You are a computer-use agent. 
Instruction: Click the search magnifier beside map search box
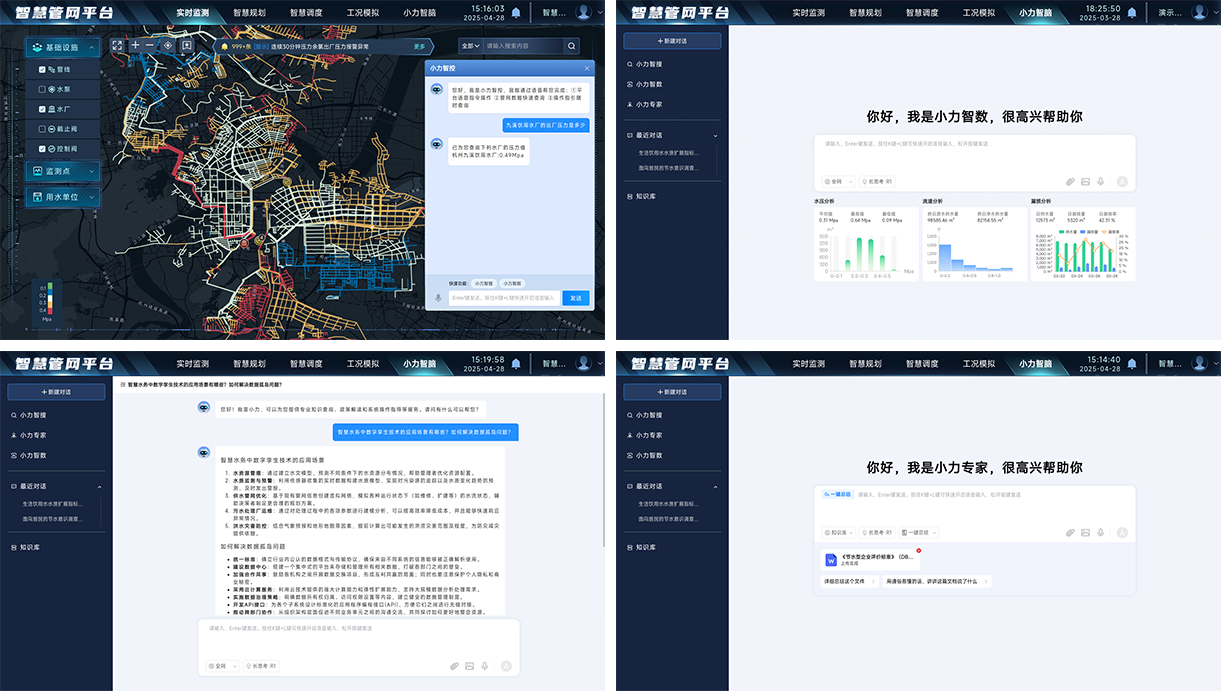pyautogui.click(x=571, y=46)
